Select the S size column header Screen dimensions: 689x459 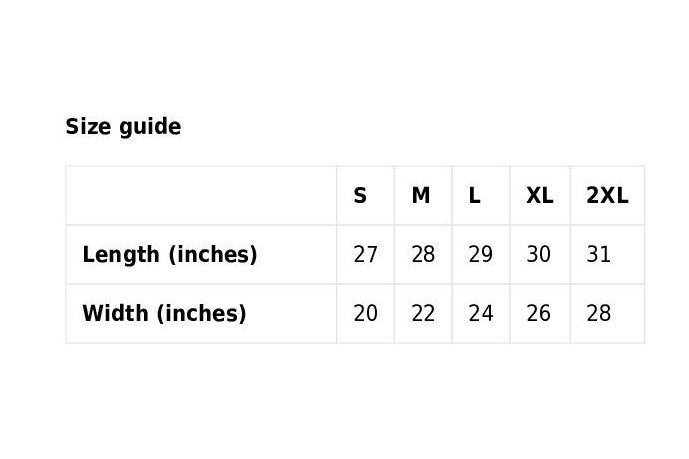click(x=360, y=196)
